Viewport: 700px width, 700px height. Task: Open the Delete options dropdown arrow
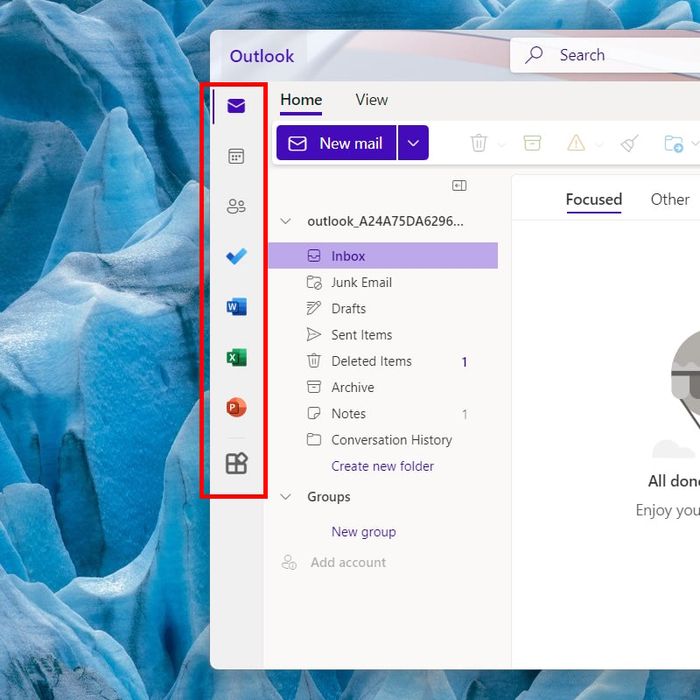pos(502,145)
